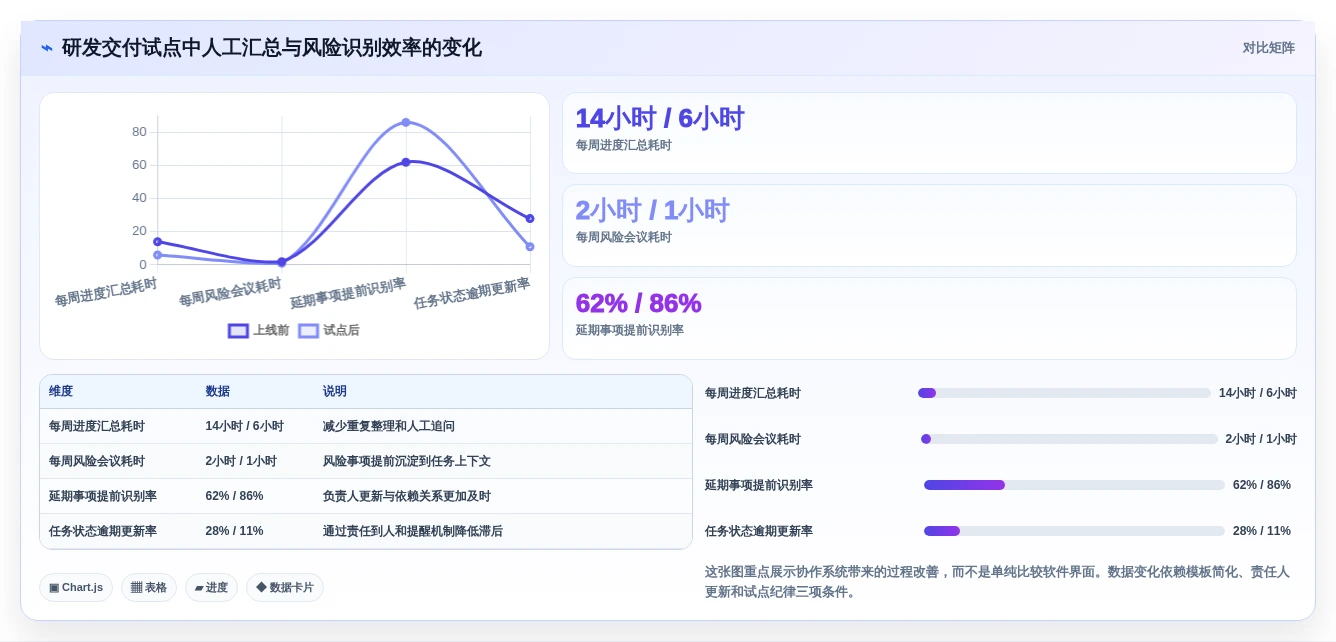Click the 数据卡片 tag chip
The width and height of the screenshot is (1336, 642).
pyautogui.click(x=285, y=588)
